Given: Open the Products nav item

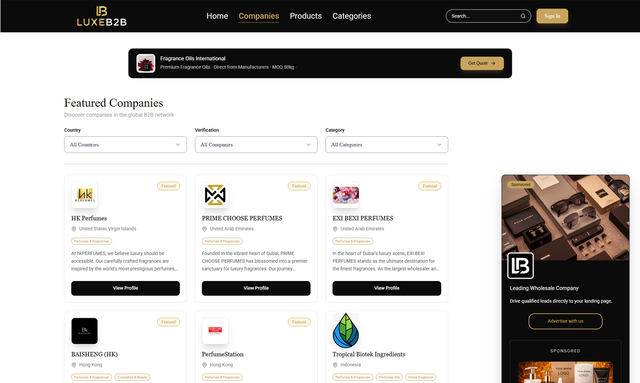Looking at the screenshot, I should tap(306, 16).
